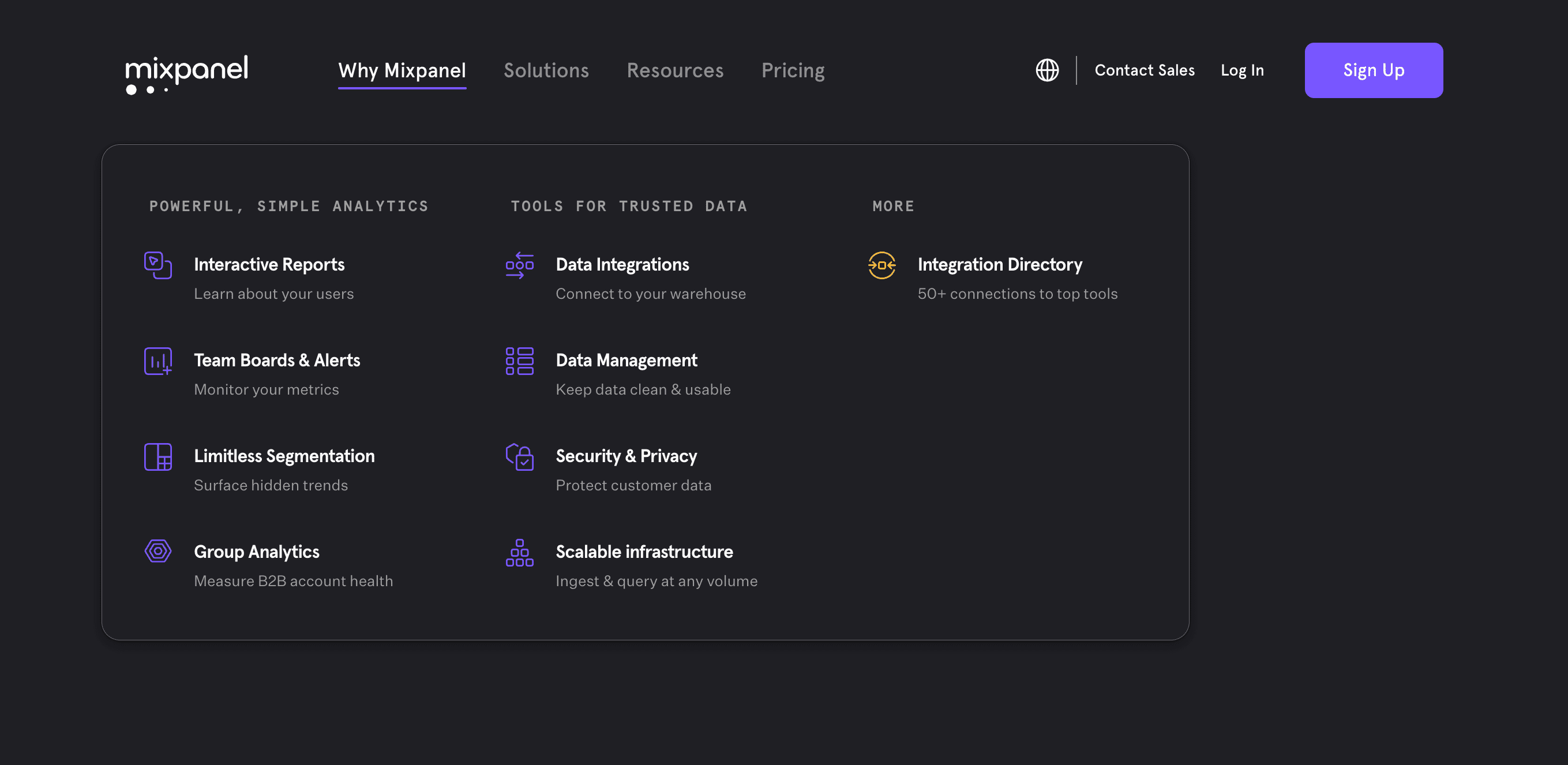The image size is (1568, 765).
Task: Click the Data Management list icon
Action: coord(519,361)
